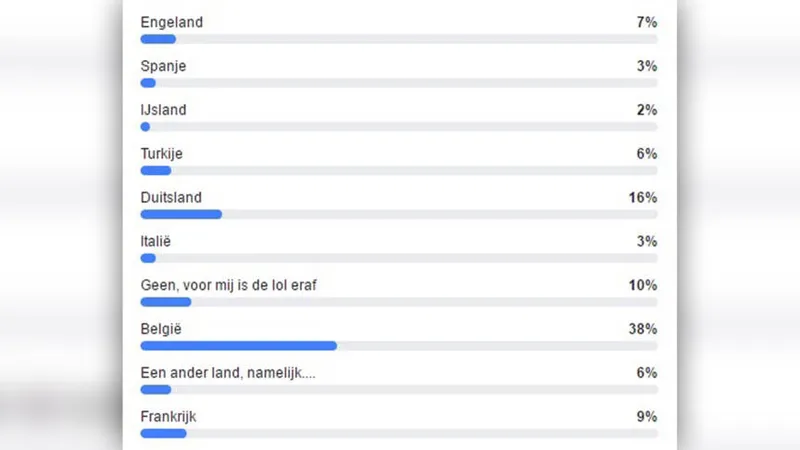This screenshot has width=800, height=450.
Task: Click the 7% value next to Engeland
Action: [647, 22]
